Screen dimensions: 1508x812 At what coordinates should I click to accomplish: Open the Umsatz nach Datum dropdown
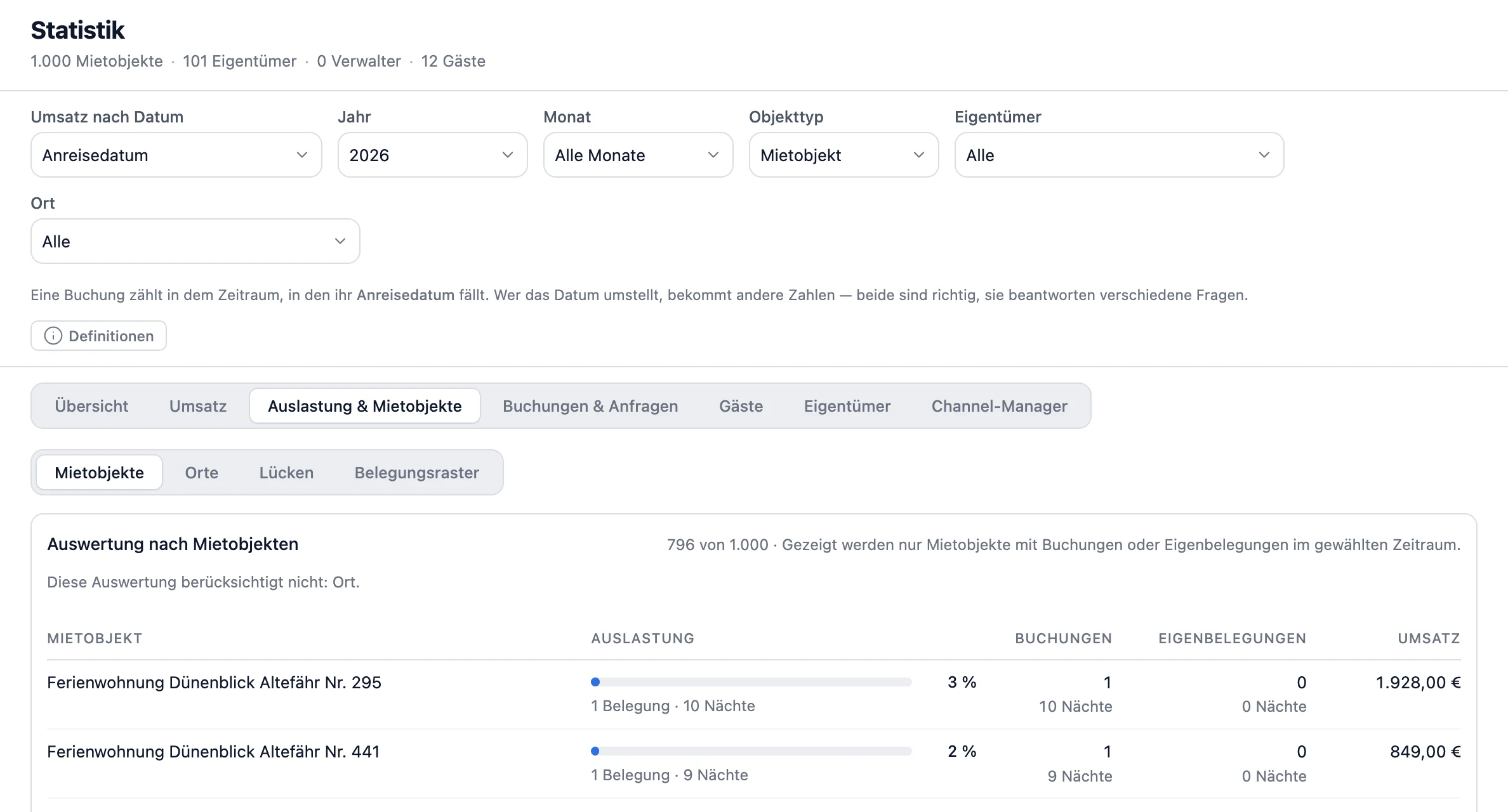(x=176, y=155)
